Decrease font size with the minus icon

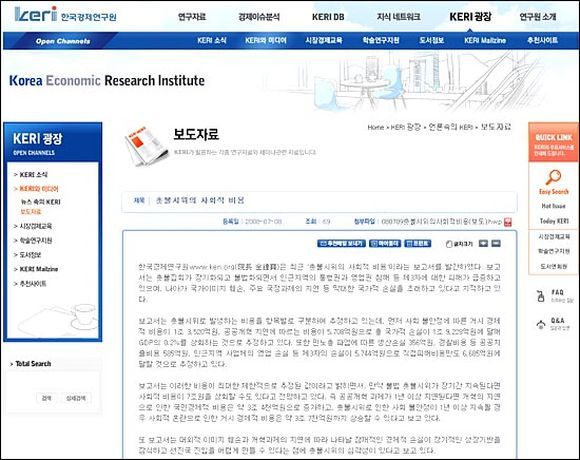(496, 243)
